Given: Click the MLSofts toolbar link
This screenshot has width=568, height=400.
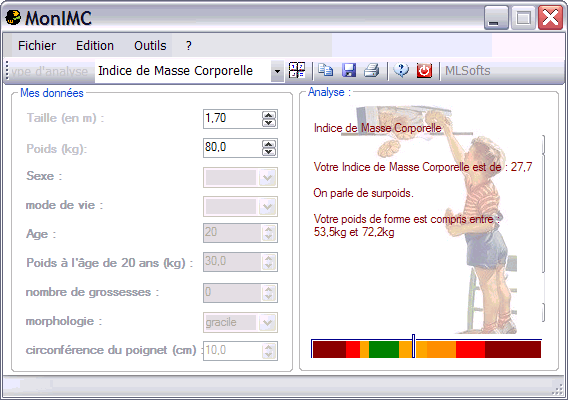Looking at the screenshot, I should click(x=468, y=71).
